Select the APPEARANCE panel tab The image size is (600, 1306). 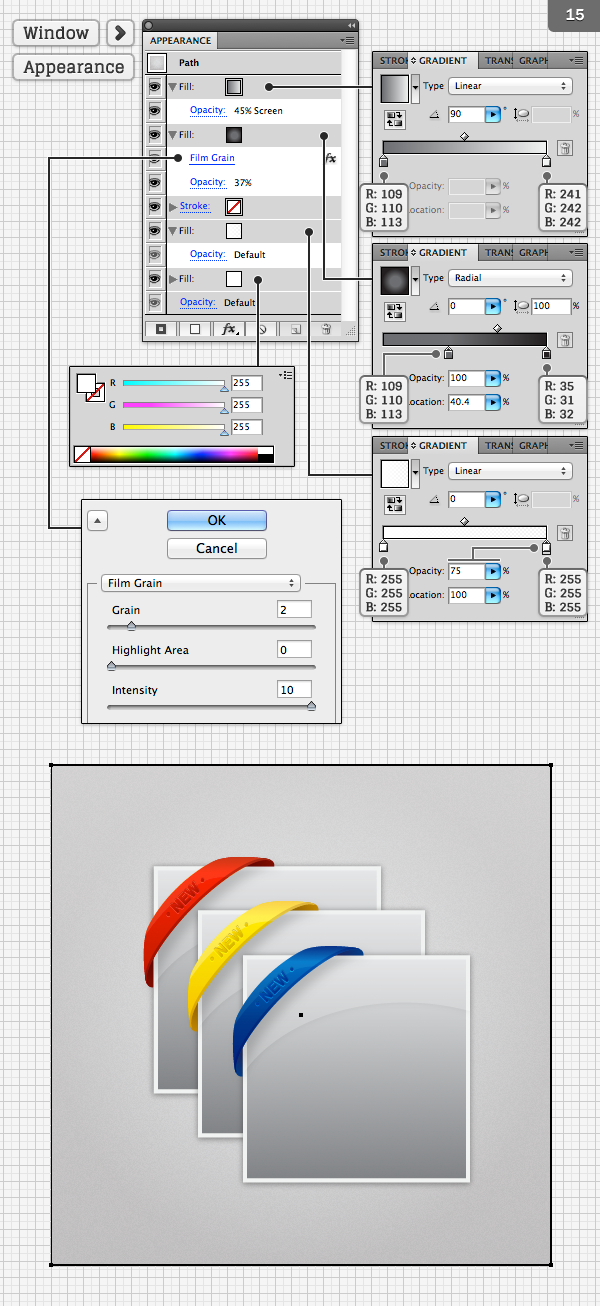[181, 41]
